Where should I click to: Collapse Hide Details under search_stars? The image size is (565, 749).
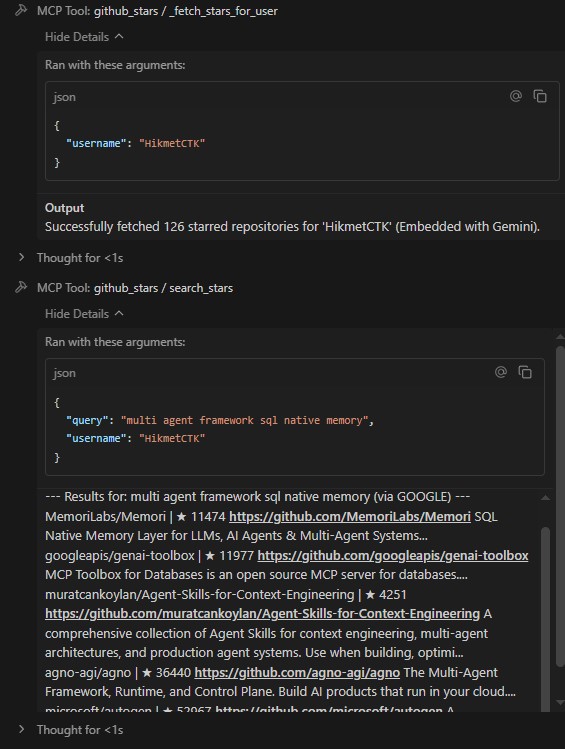click(84, 314)
